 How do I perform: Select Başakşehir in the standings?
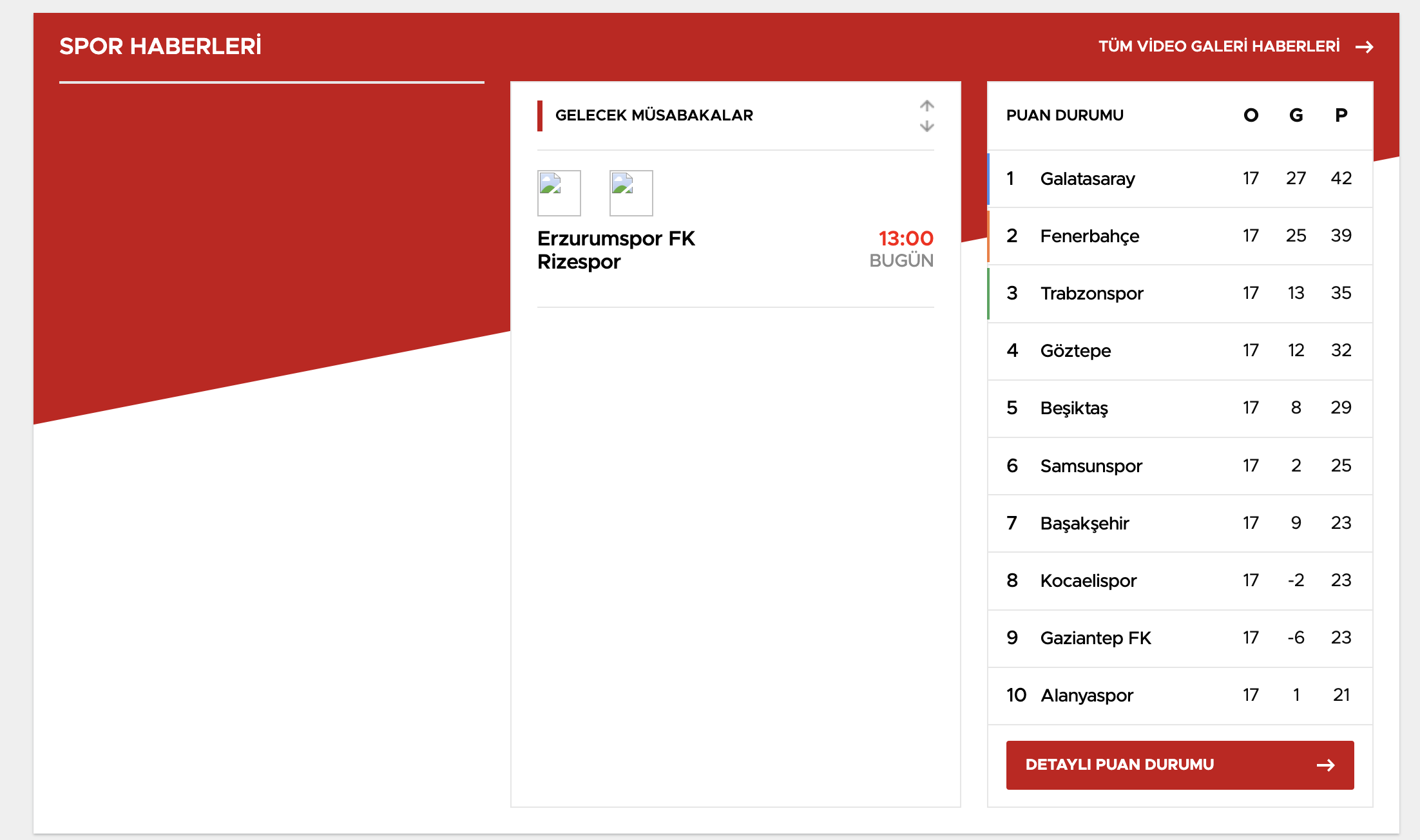1084,523
